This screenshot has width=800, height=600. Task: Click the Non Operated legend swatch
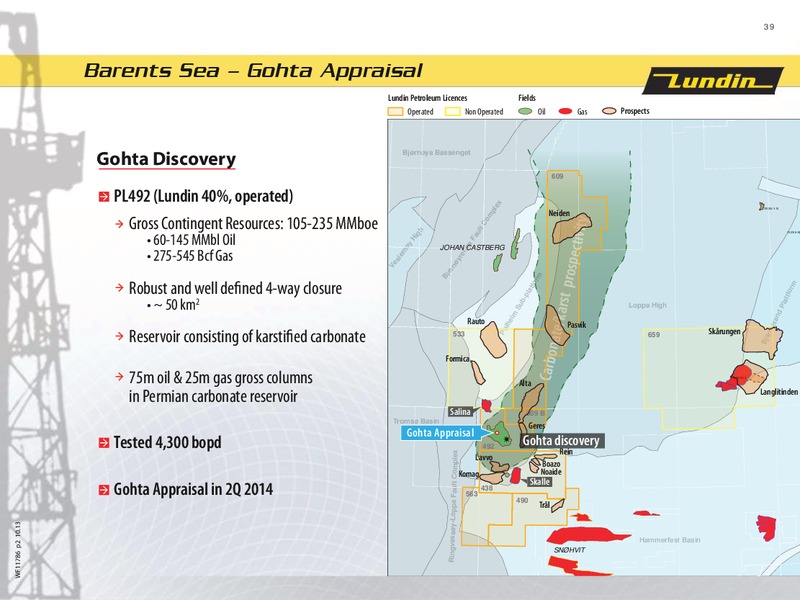453,112
